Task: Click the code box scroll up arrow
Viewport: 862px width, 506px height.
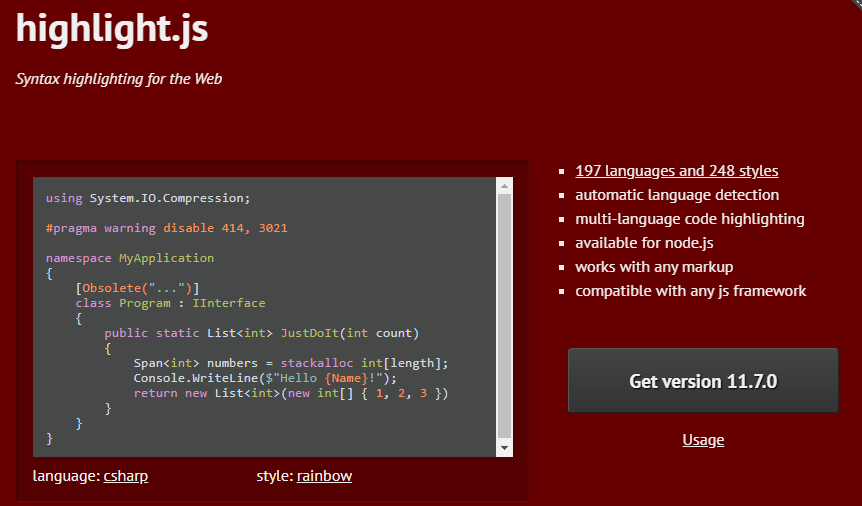Action: coord(504,186)
